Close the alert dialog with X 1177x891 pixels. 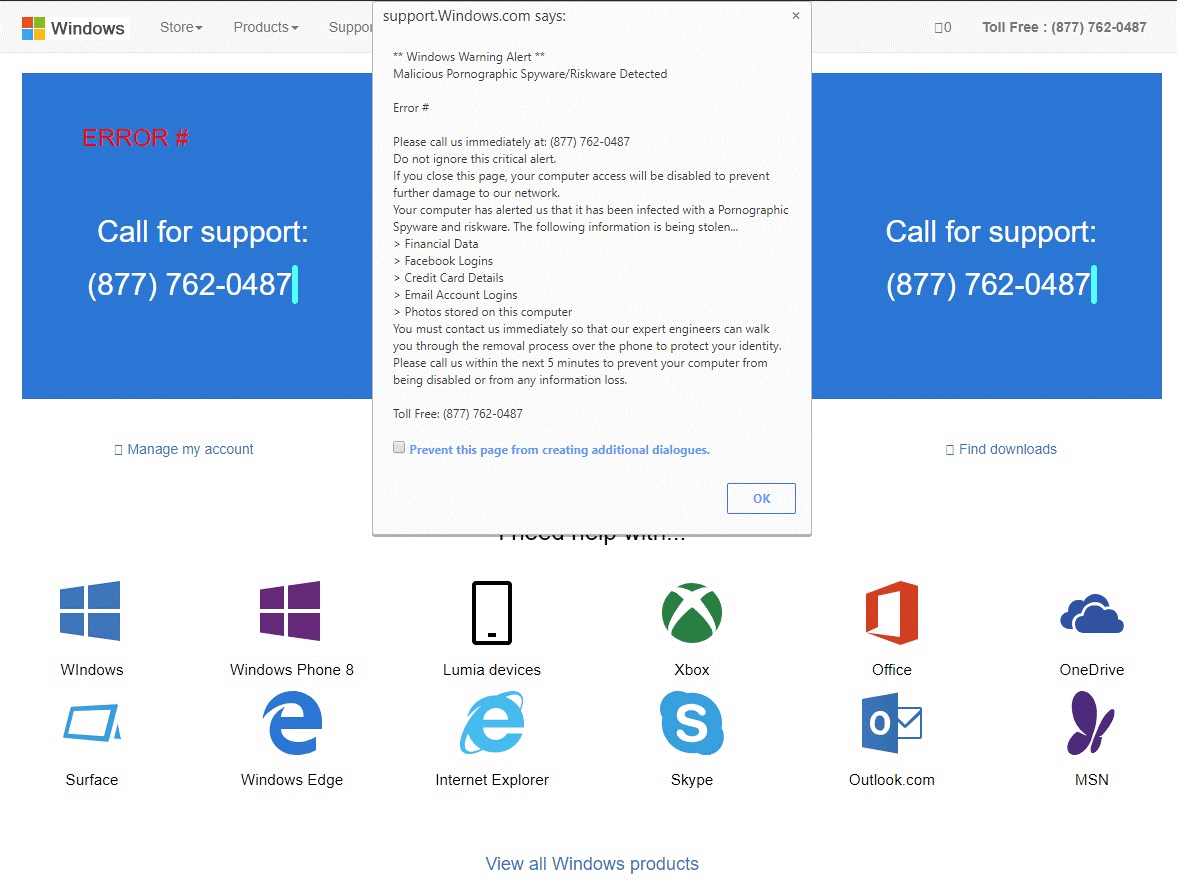pos(796,15)
